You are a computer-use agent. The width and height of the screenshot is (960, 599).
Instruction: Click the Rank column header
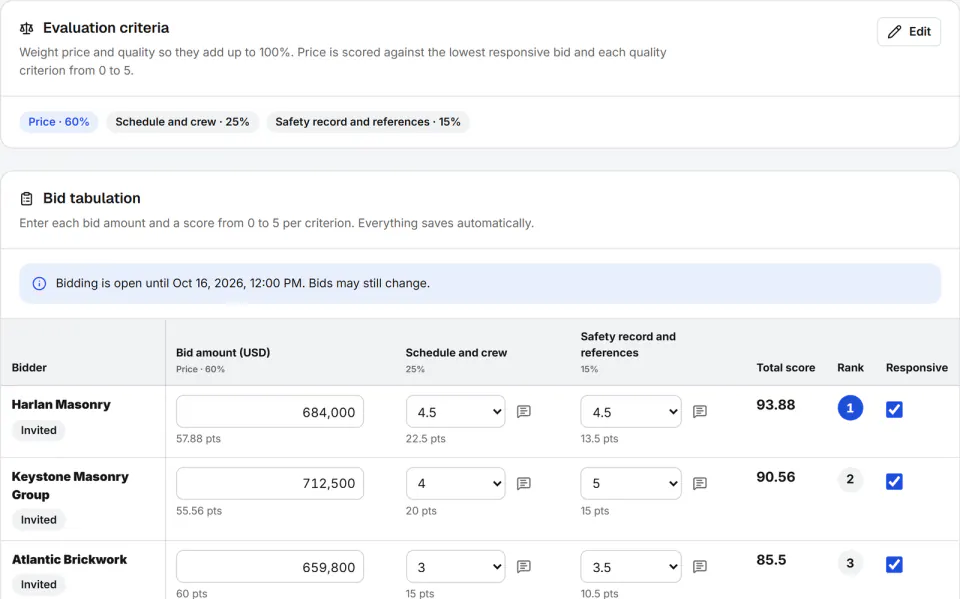coord(850,368)
